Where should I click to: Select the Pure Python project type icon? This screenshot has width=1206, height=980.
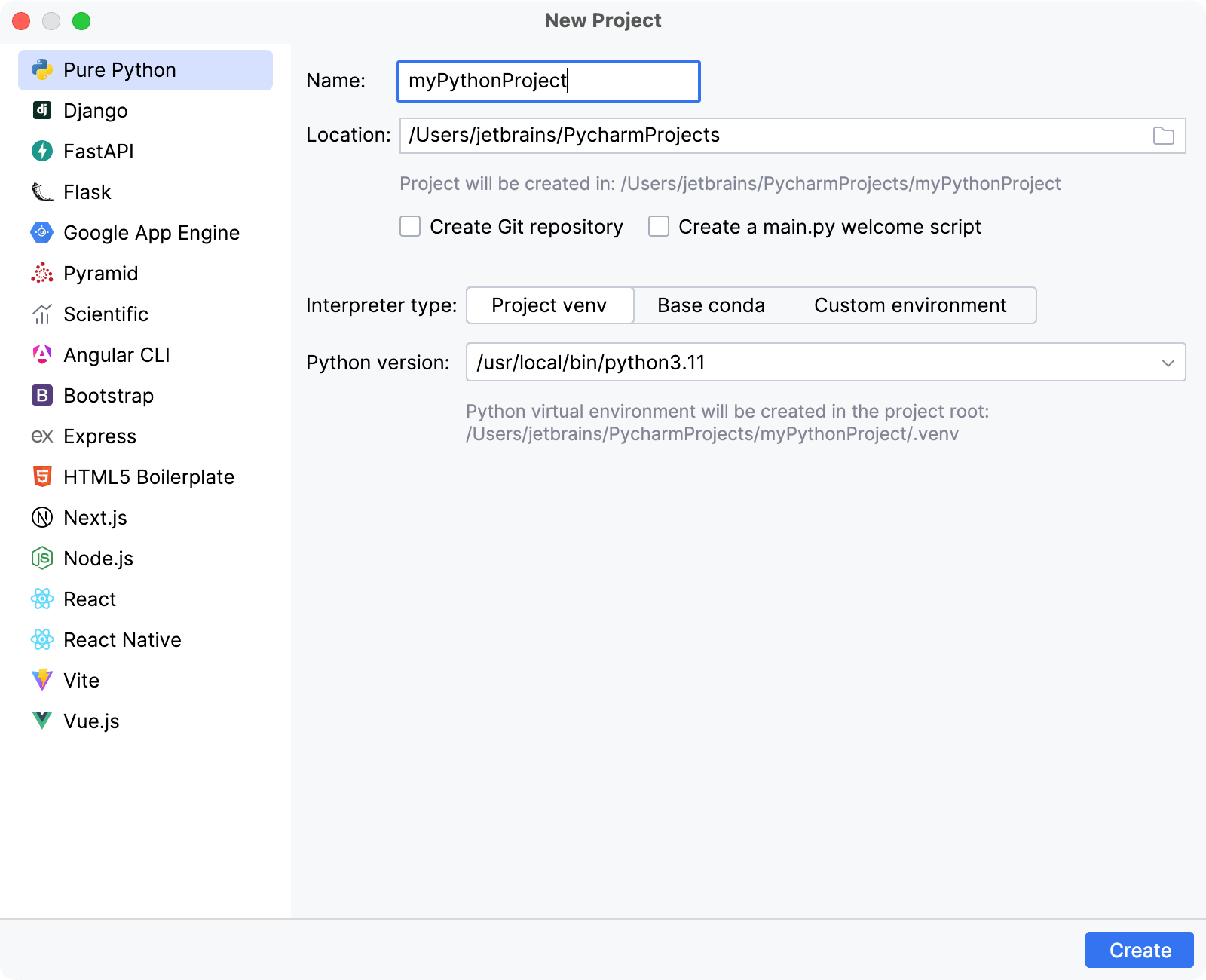point(43,69)
